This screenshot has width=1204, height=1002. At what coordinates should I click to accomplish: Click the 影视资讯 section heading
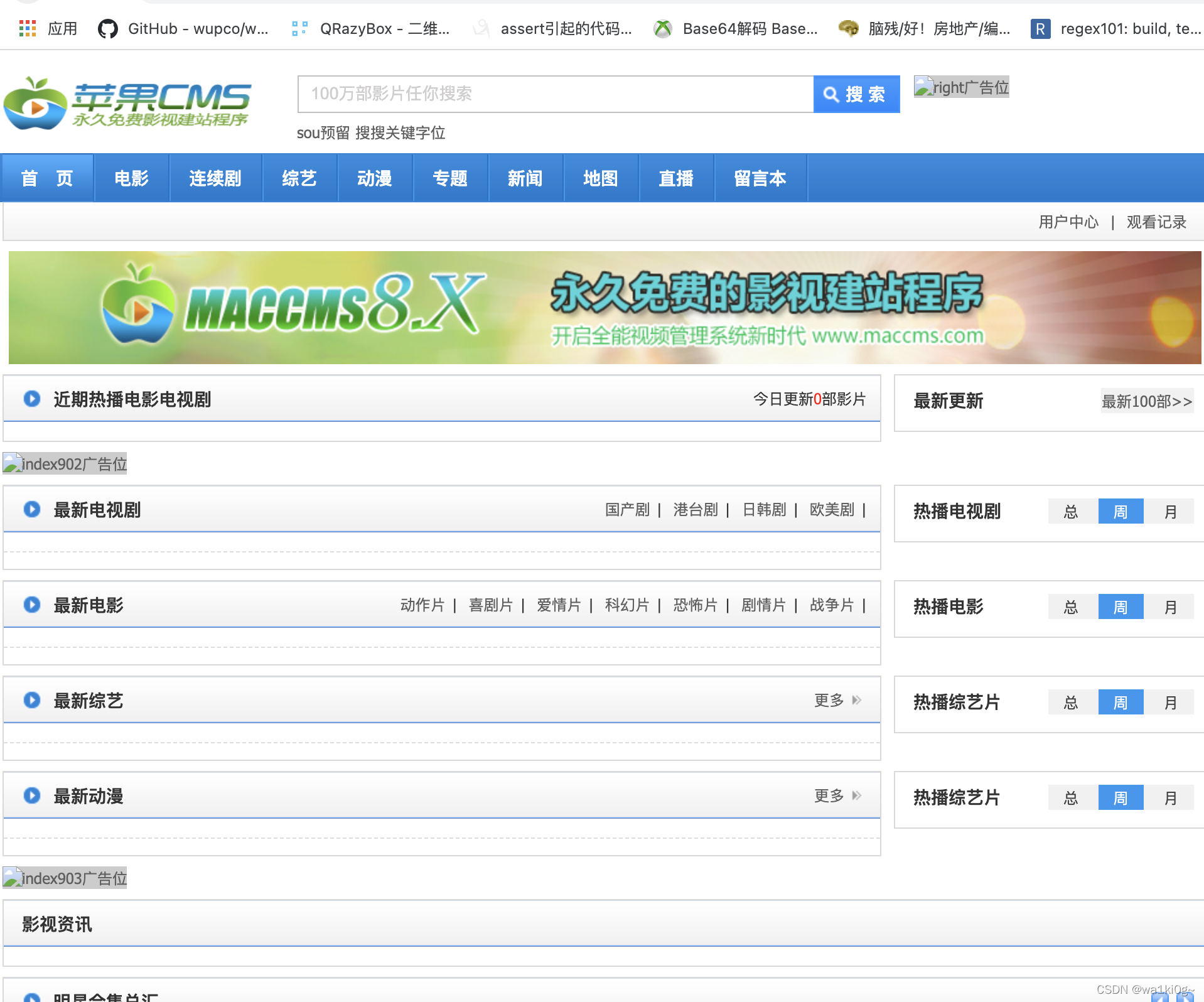[57, 924]
